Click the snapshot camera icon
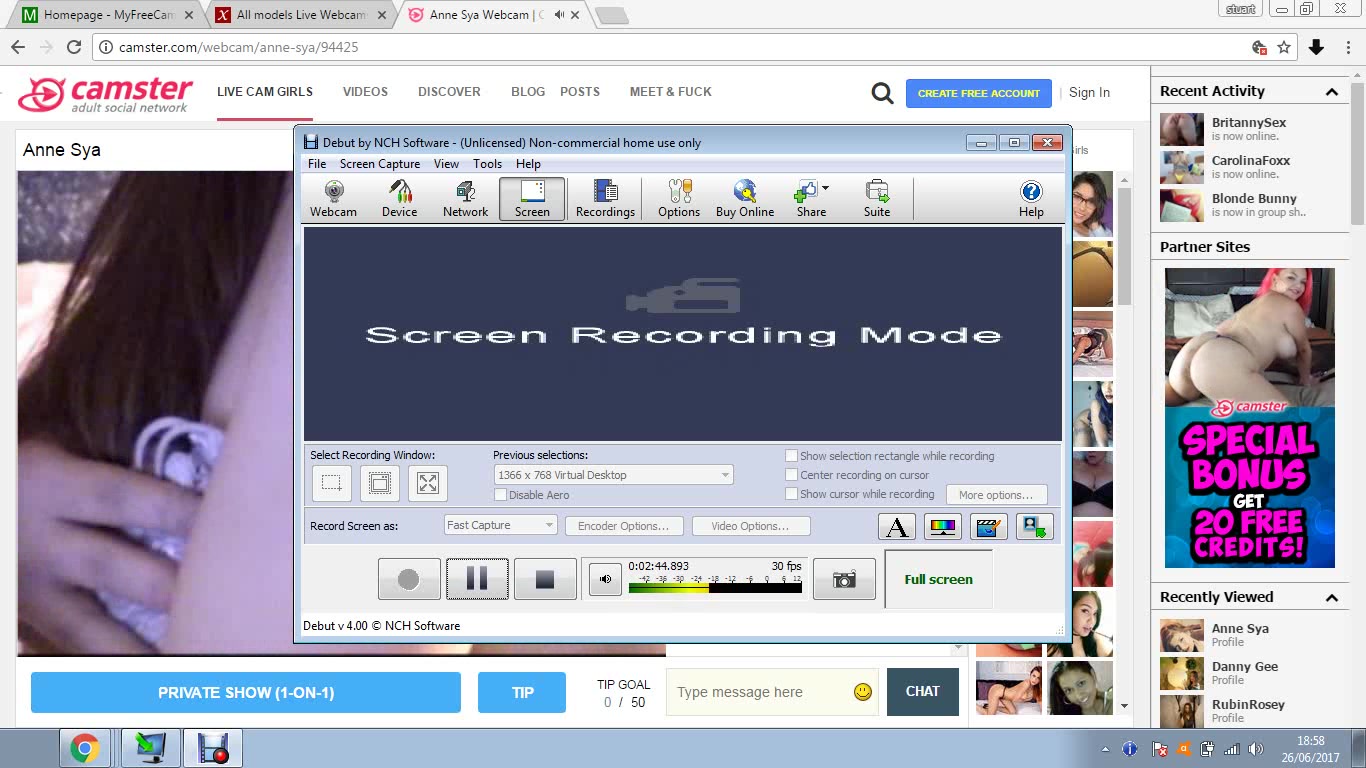Image resolution: width=1366 pixels, height=768 pixels. [844, 580]
